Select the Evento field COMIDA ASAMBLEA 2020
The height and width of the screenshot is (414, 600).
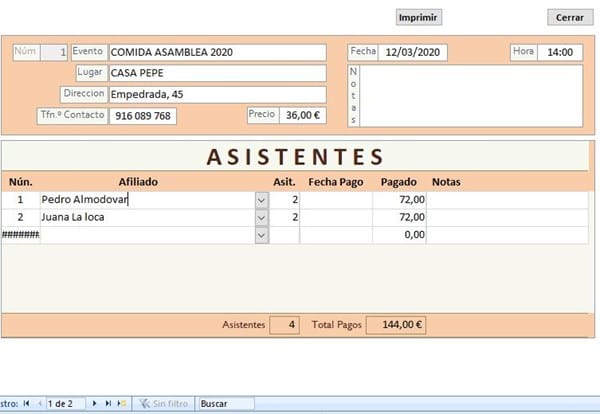tap(217, 52)
